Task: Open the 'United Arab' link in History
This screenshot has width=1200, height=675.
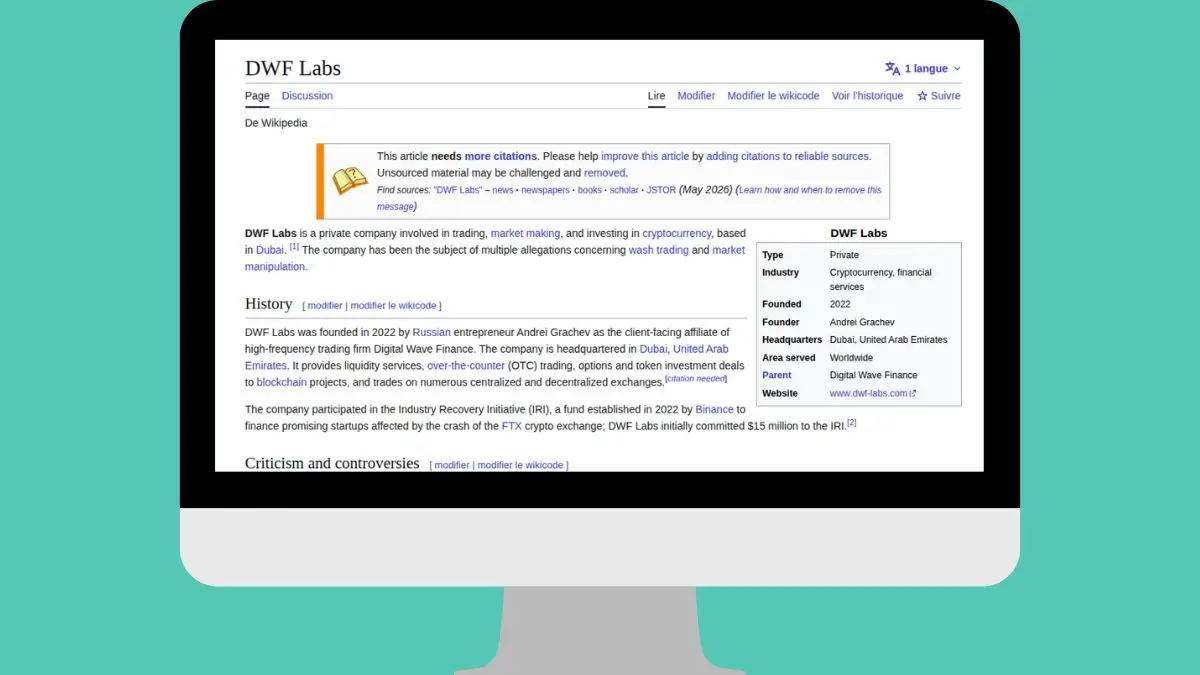Action: coord(700,349)
